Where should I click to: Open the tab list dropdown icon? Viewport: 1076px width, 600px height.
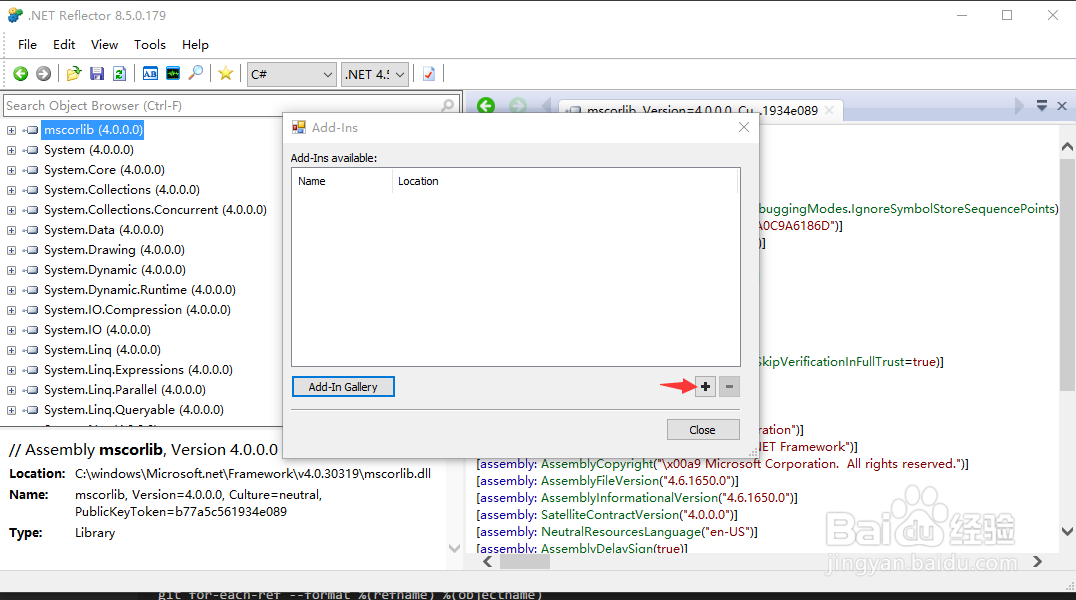(x=1042, y=106)
